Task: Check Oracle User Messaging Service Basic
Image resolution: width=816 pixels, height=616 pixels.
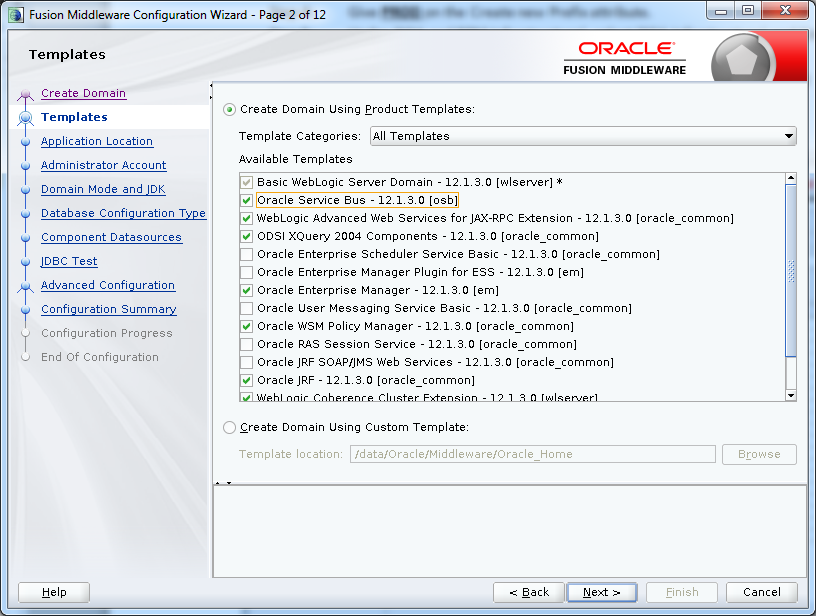Action: pos(247,308)
